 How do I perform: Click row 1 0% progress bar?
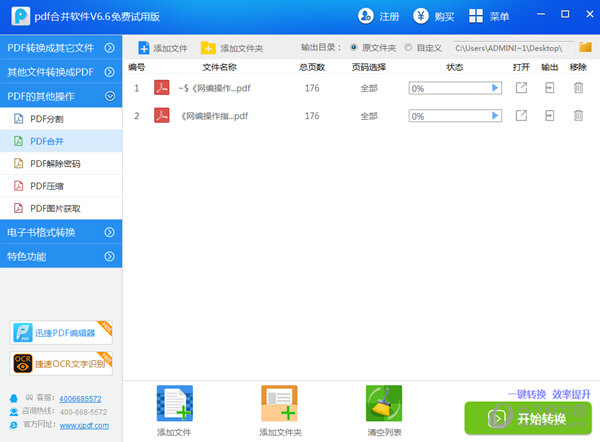coord(455,88)
